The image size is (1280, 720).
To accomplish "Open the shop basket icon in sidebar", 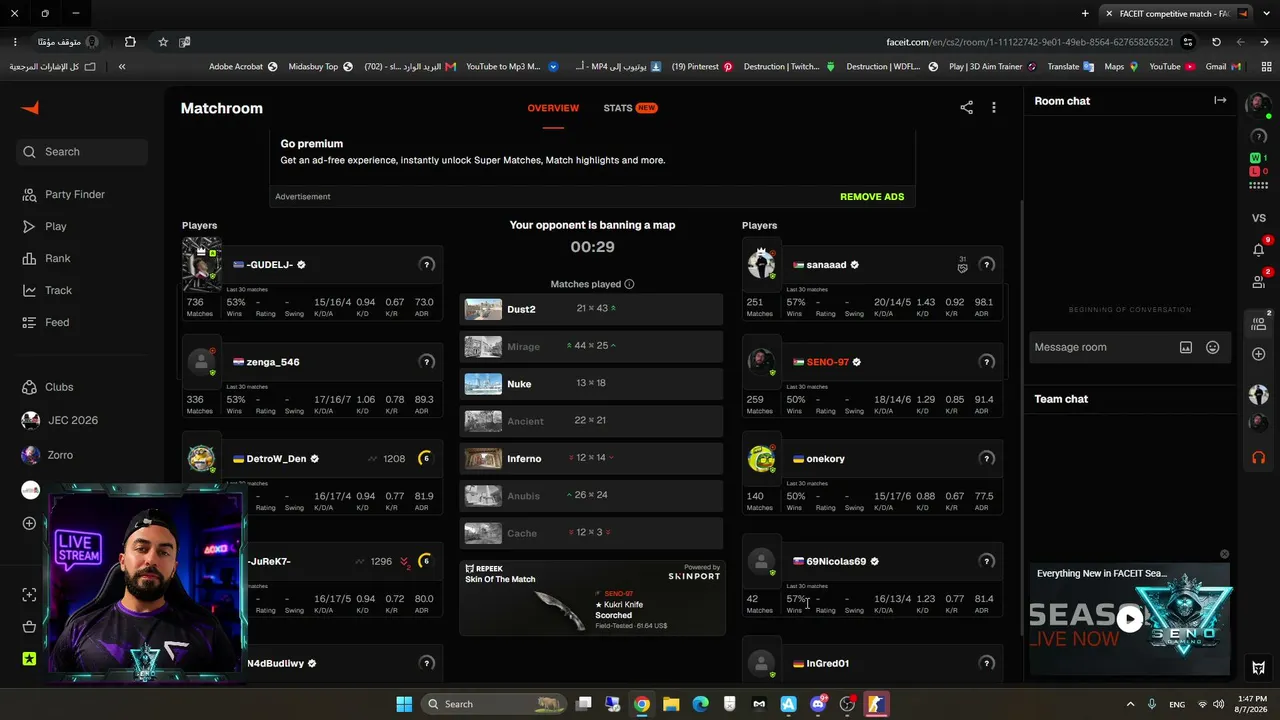I will [x=29, y=627].
